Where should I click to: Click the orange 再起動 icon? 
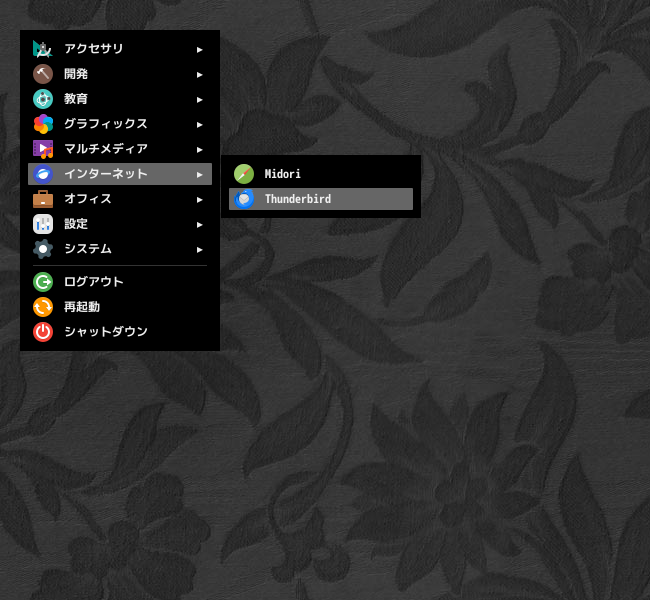43,307
